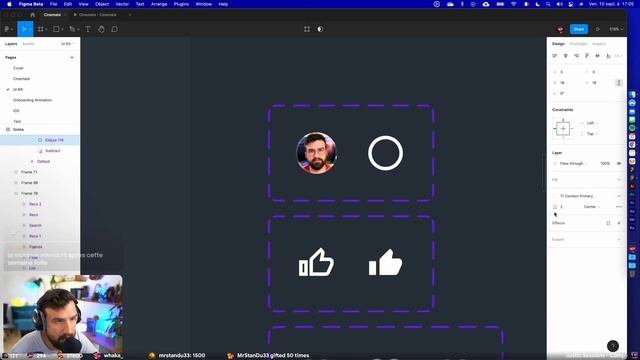This screenshot has width=640, height=360.
Task: Add a new page with the plus icon
Action: click(x=72, y=58)
